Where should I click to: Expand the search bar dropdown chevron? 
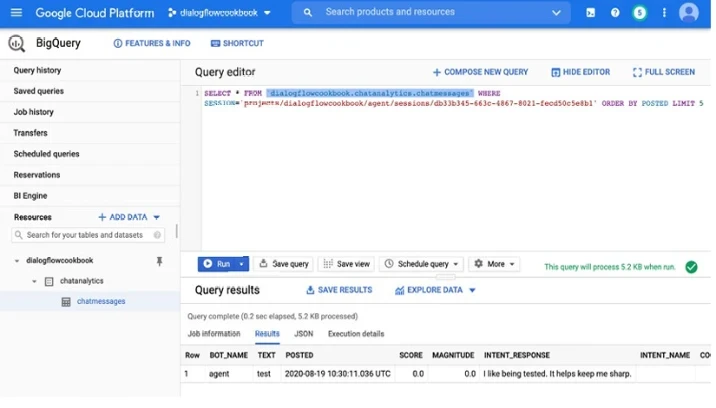pos(556,12)
